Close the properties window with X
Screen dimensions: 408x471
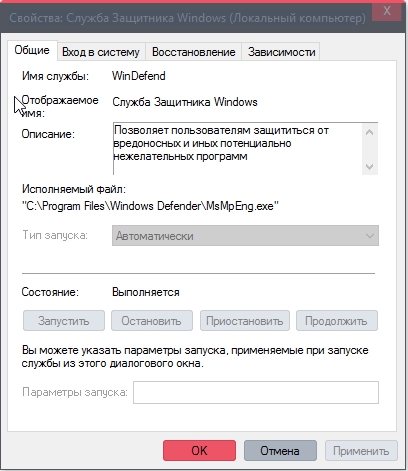387,11
